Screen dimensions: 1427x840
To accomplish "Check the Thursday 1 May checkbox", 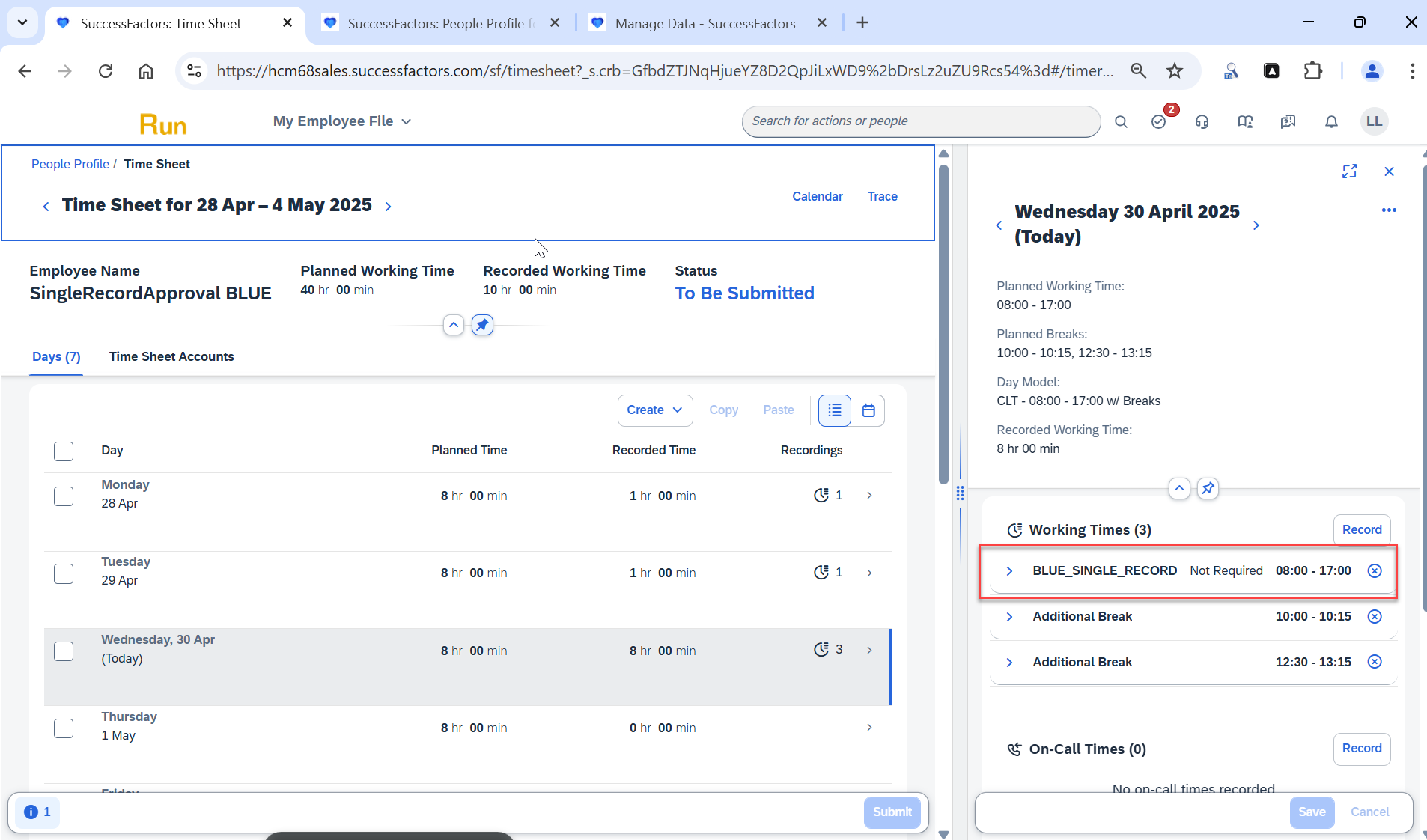I will pos(64,728).
